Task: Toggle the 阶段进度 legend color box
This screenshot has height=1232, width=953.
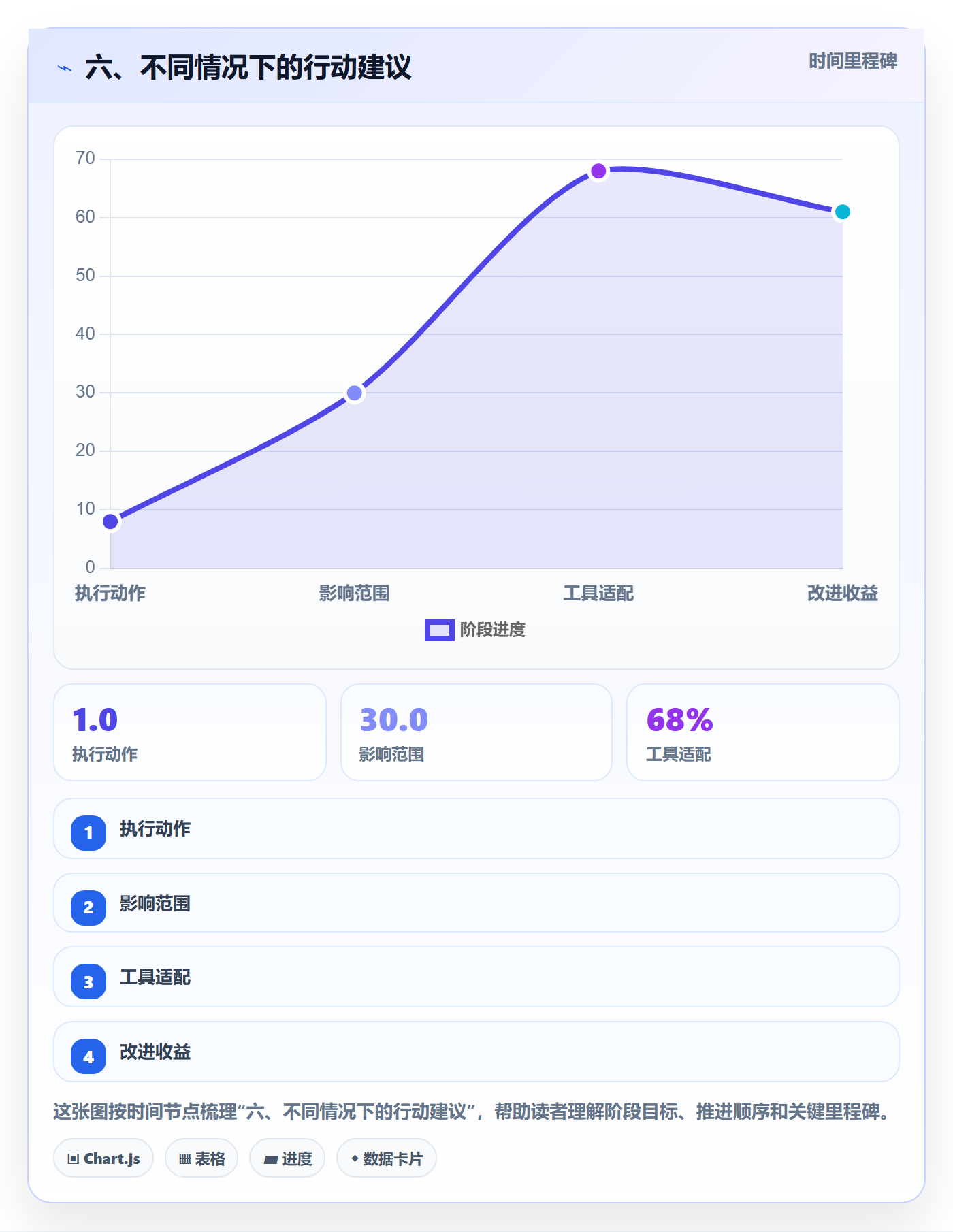Action: click(439, 630)
